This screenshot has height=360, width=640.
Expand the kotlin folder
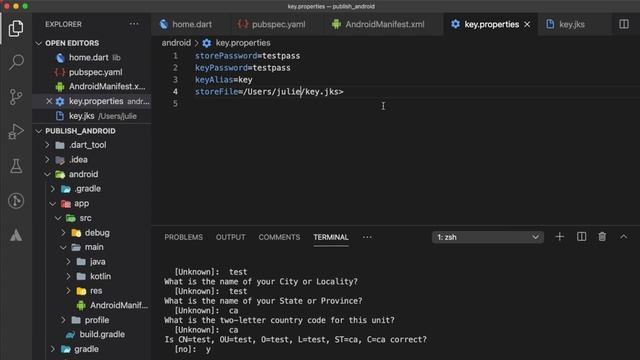tap(69, 276)
